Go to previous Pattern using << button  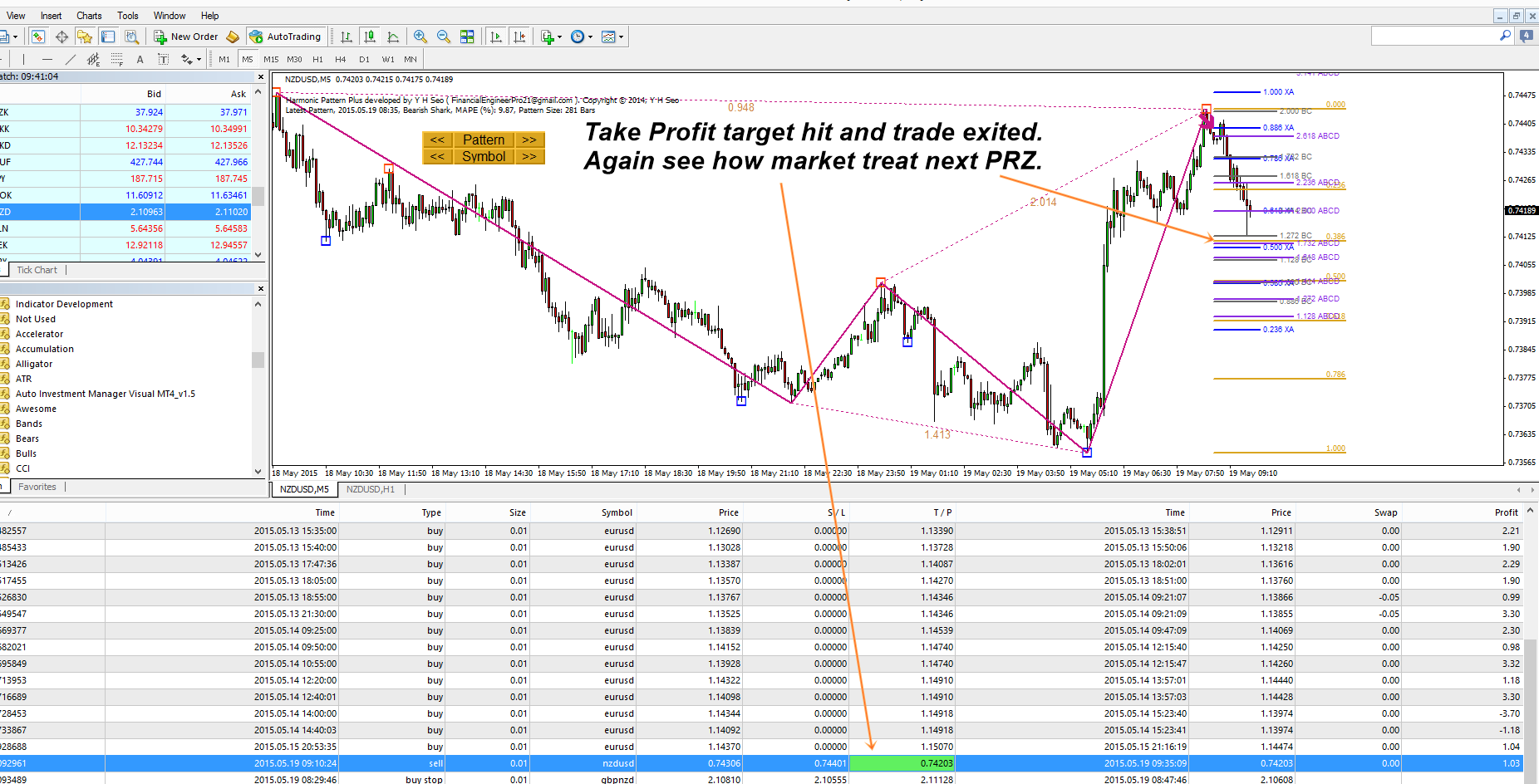[437, 140]
